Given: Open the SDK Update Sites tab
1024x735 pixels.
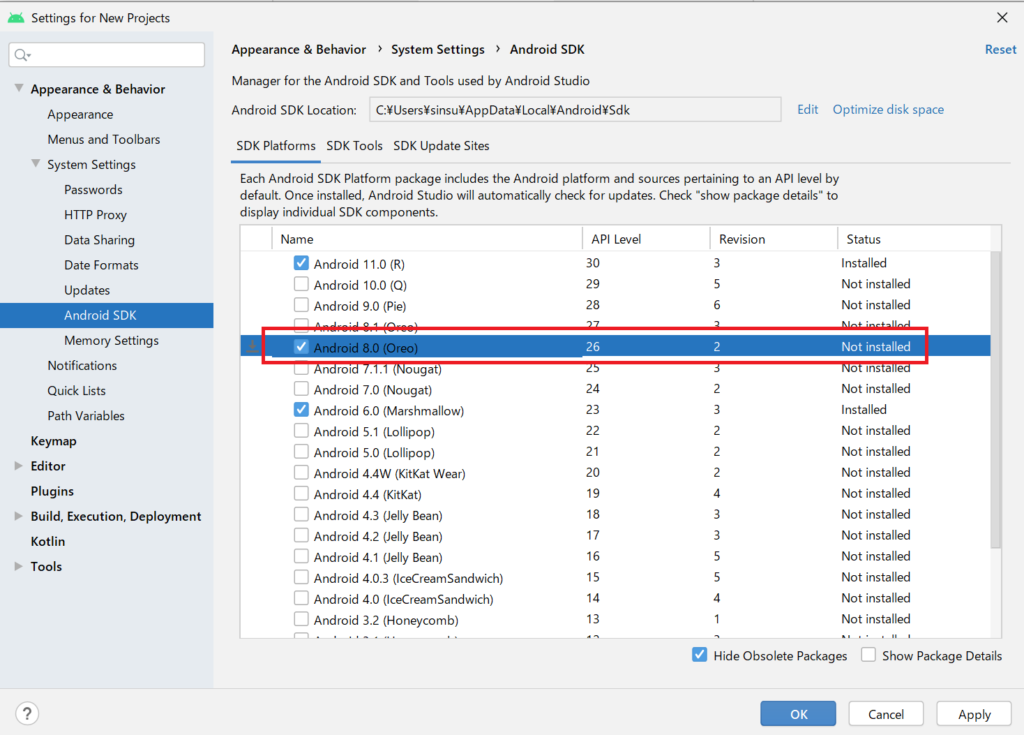Looking at the screenshot, I should click(x=441, y=146).
